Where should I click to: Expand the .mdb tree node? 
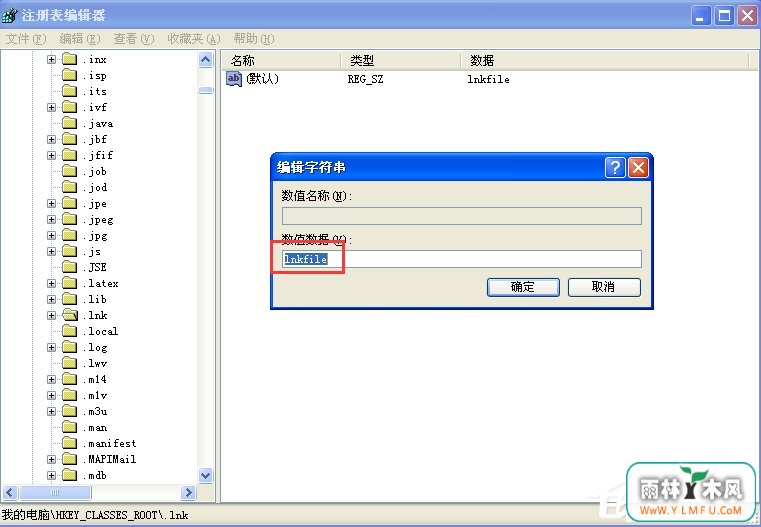coord(51,476)
